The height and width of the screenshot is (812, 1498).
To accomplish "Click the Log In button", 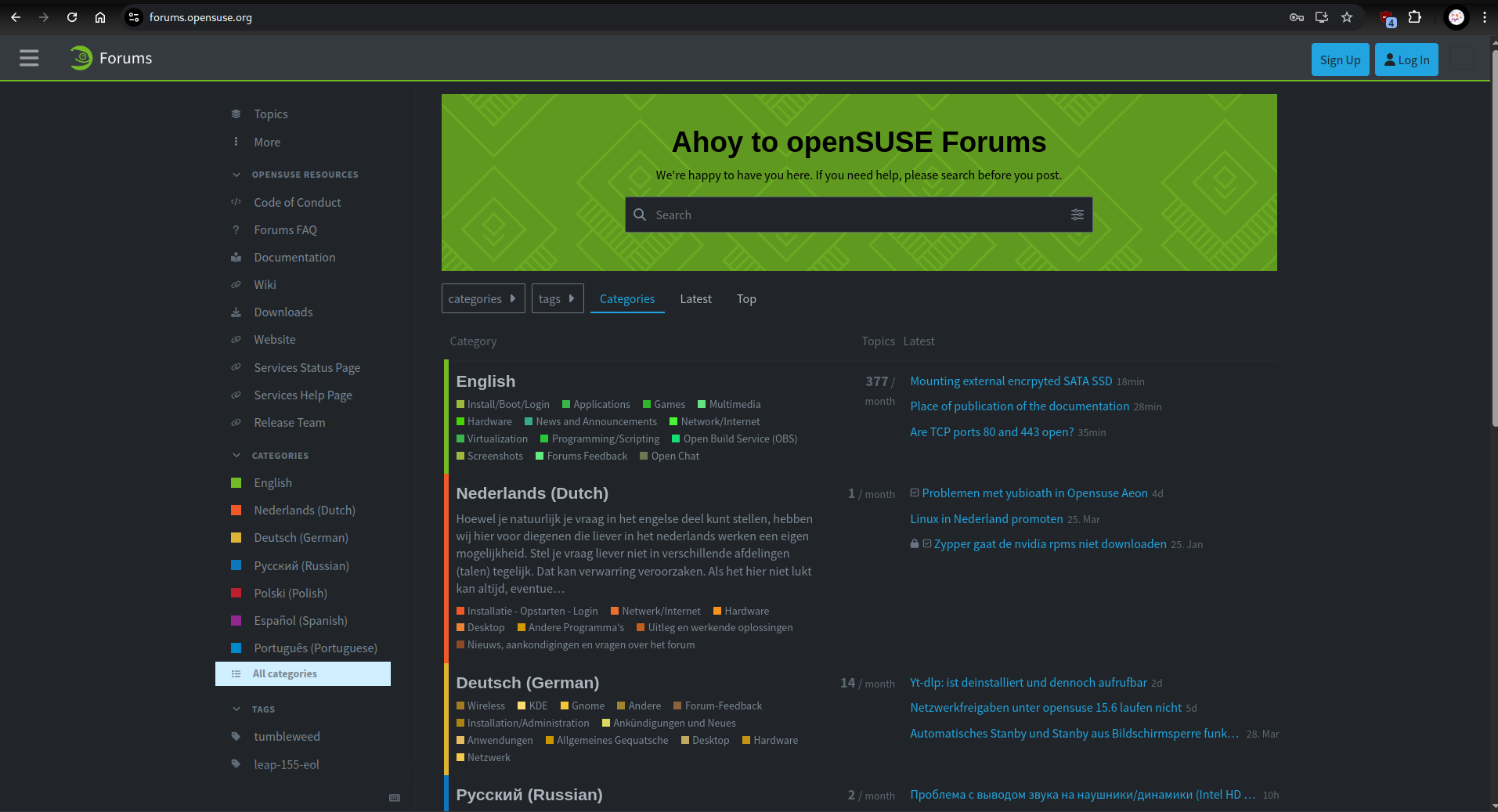I will point(1406,60).
